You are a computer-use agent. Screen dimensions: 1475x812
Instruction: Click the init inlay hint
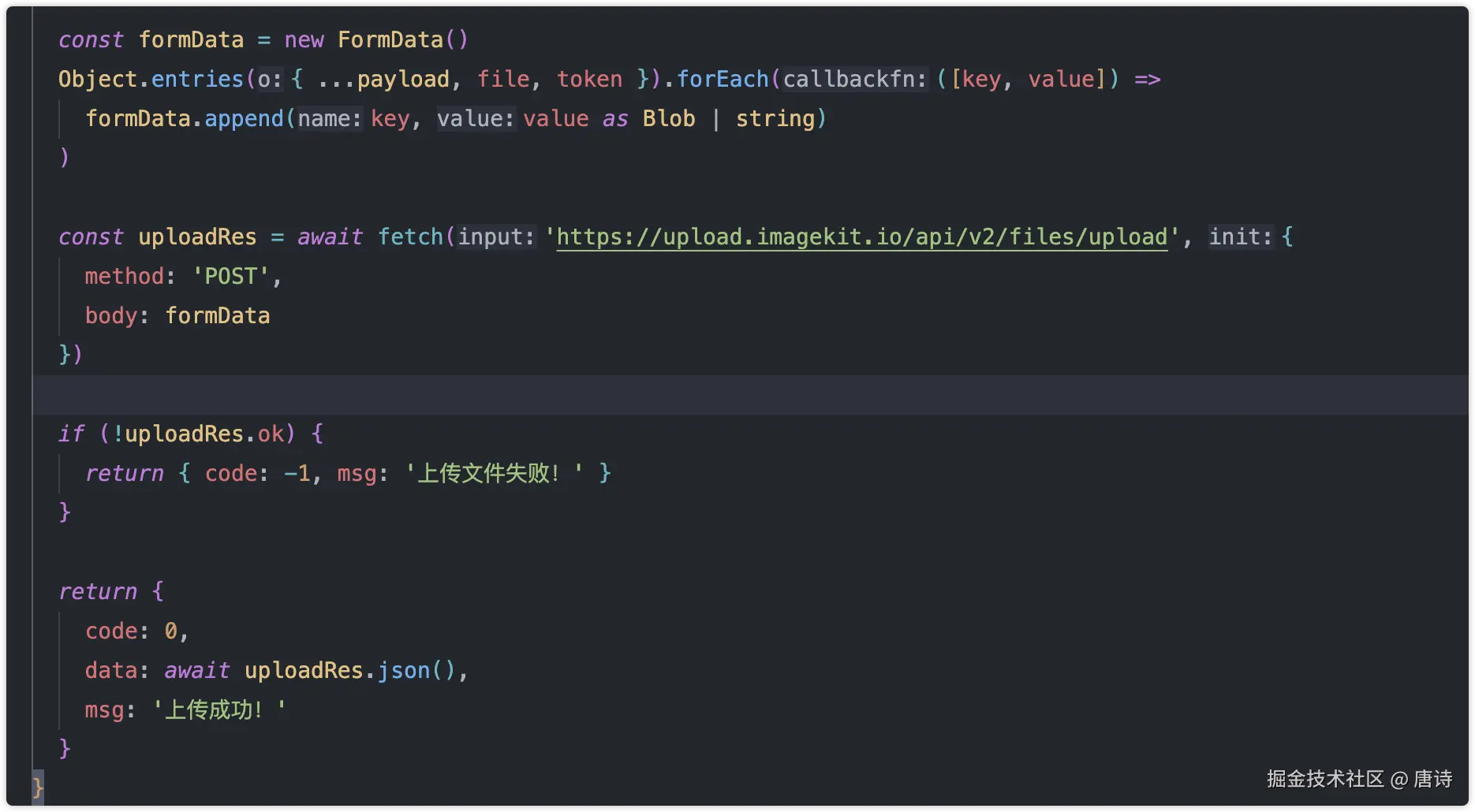coord(1241,237)
